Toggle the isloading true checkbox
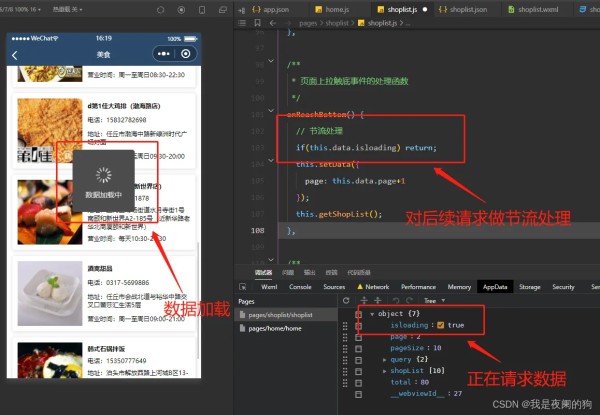Viewport: 600px width, 415px height. pyautogui.click(x=440, y=325)
